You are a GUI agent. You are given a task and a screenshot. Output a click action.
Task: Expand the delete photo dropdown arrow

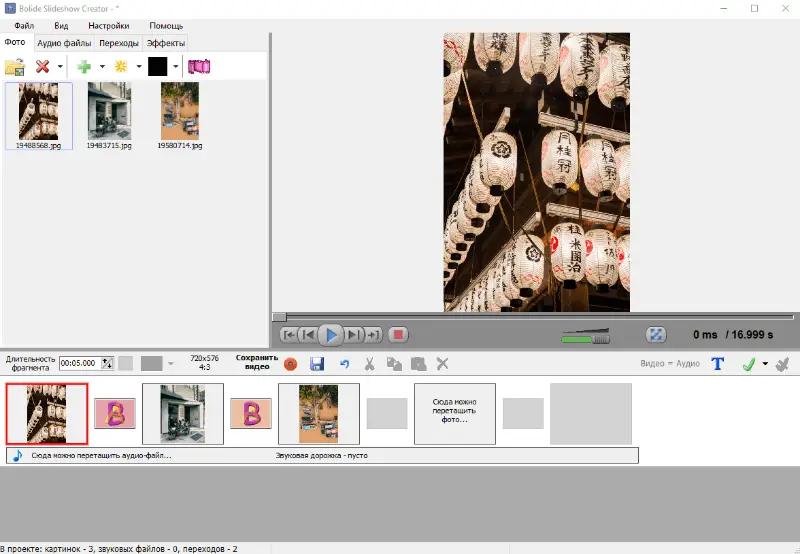(60, 66)
